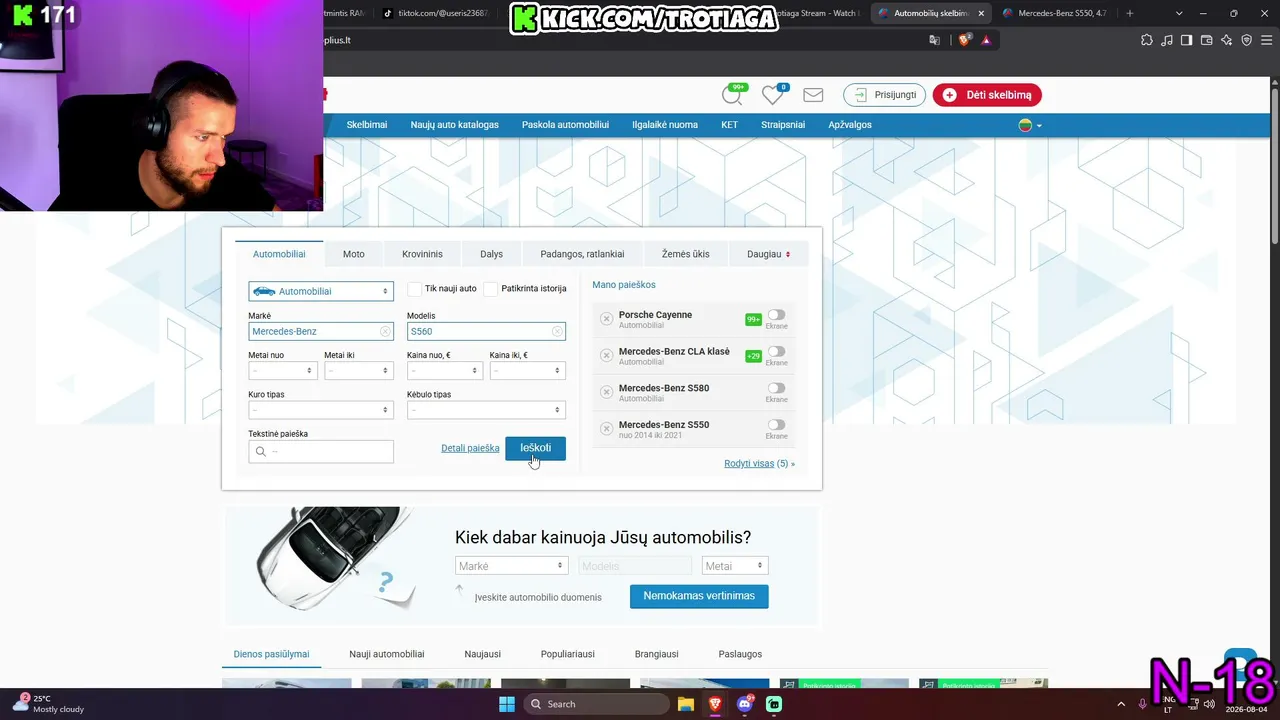Open the messages envelope icon

point(813,95)
